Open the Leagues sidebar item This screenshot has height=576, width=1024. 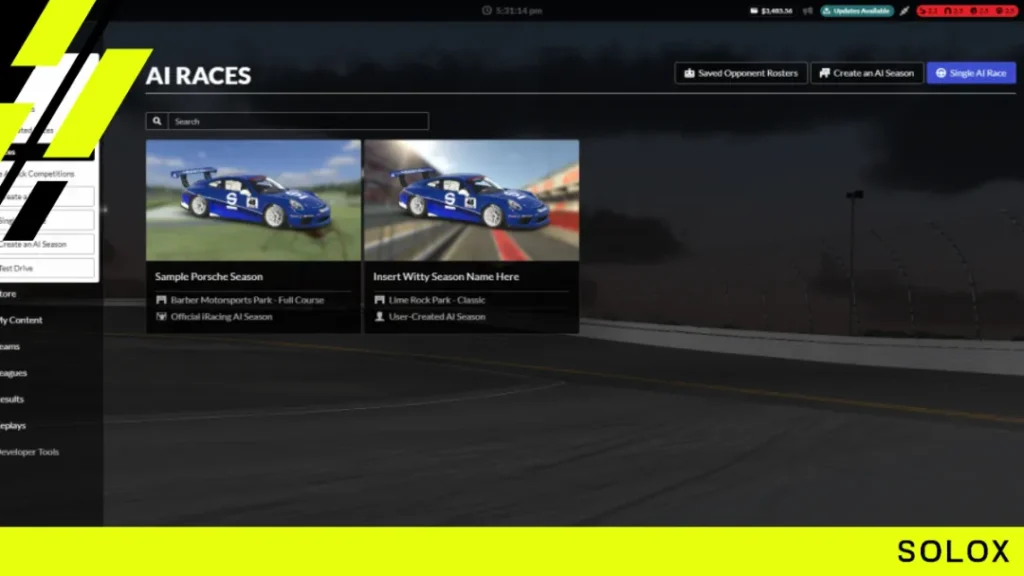tap(13, 373)
